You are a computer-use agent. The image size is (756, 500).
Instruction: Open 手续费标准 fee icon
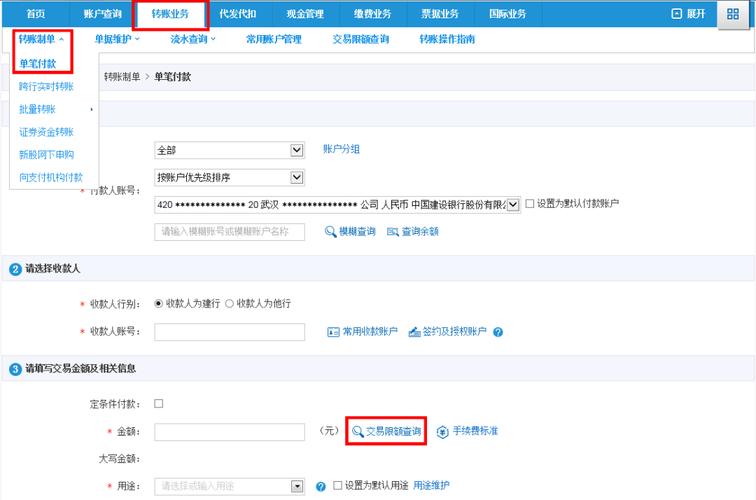[442, 432]
